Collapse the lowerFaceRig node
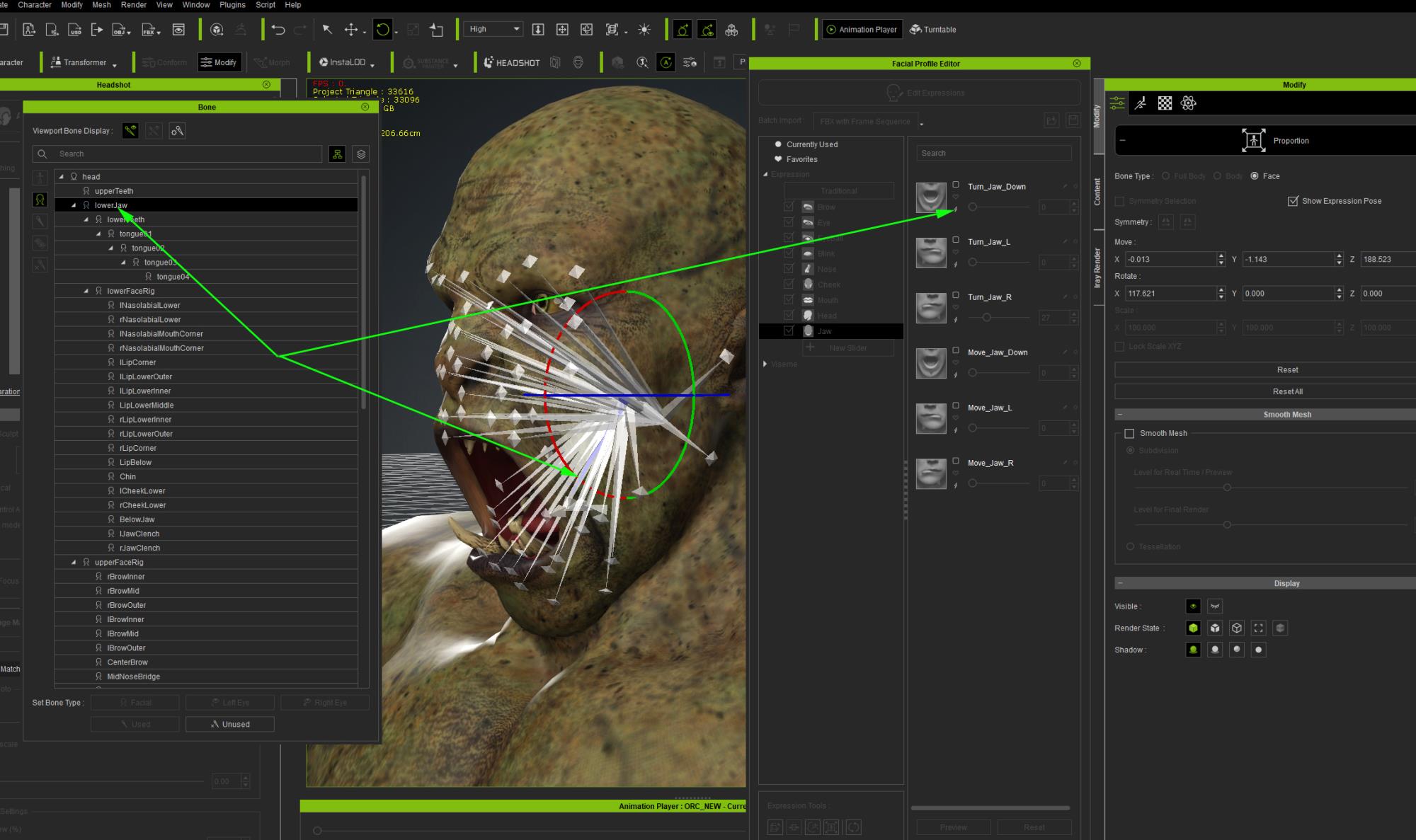The image size is (1416, 840). click(86, 291)
